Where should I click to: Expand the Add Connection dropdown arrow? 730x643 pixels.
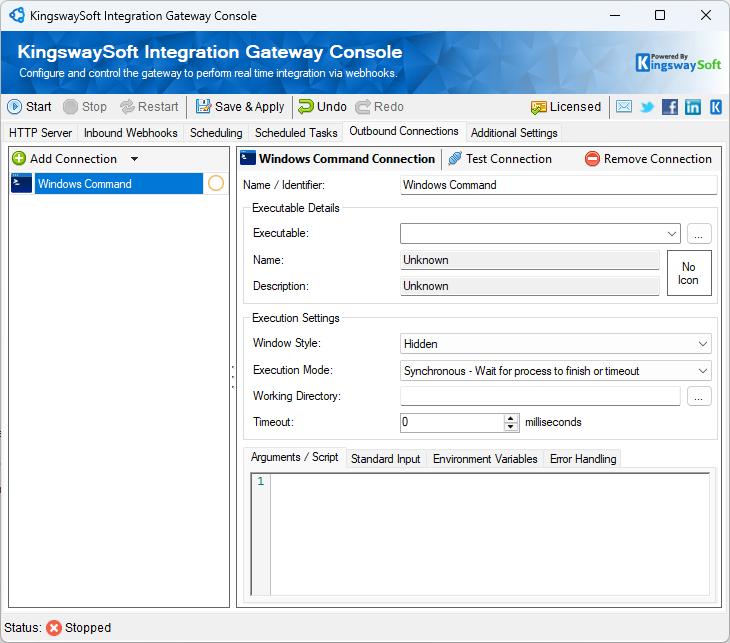135,159
